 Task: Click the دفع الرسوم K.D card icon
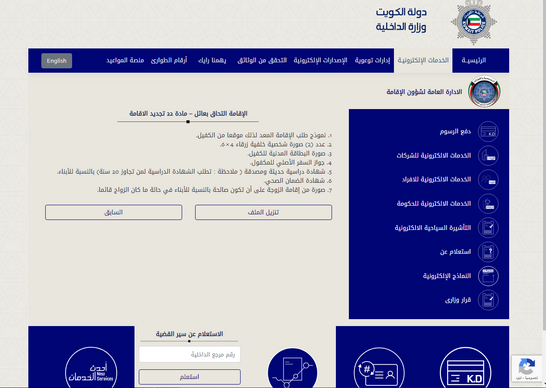tap(488, 132)
